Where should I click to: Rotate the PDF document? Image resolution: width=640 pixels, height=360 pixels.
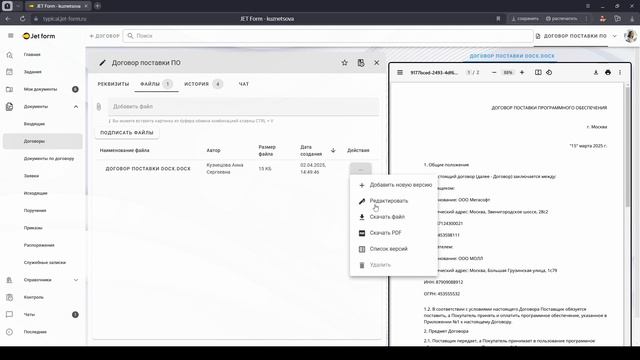(549, 72)
